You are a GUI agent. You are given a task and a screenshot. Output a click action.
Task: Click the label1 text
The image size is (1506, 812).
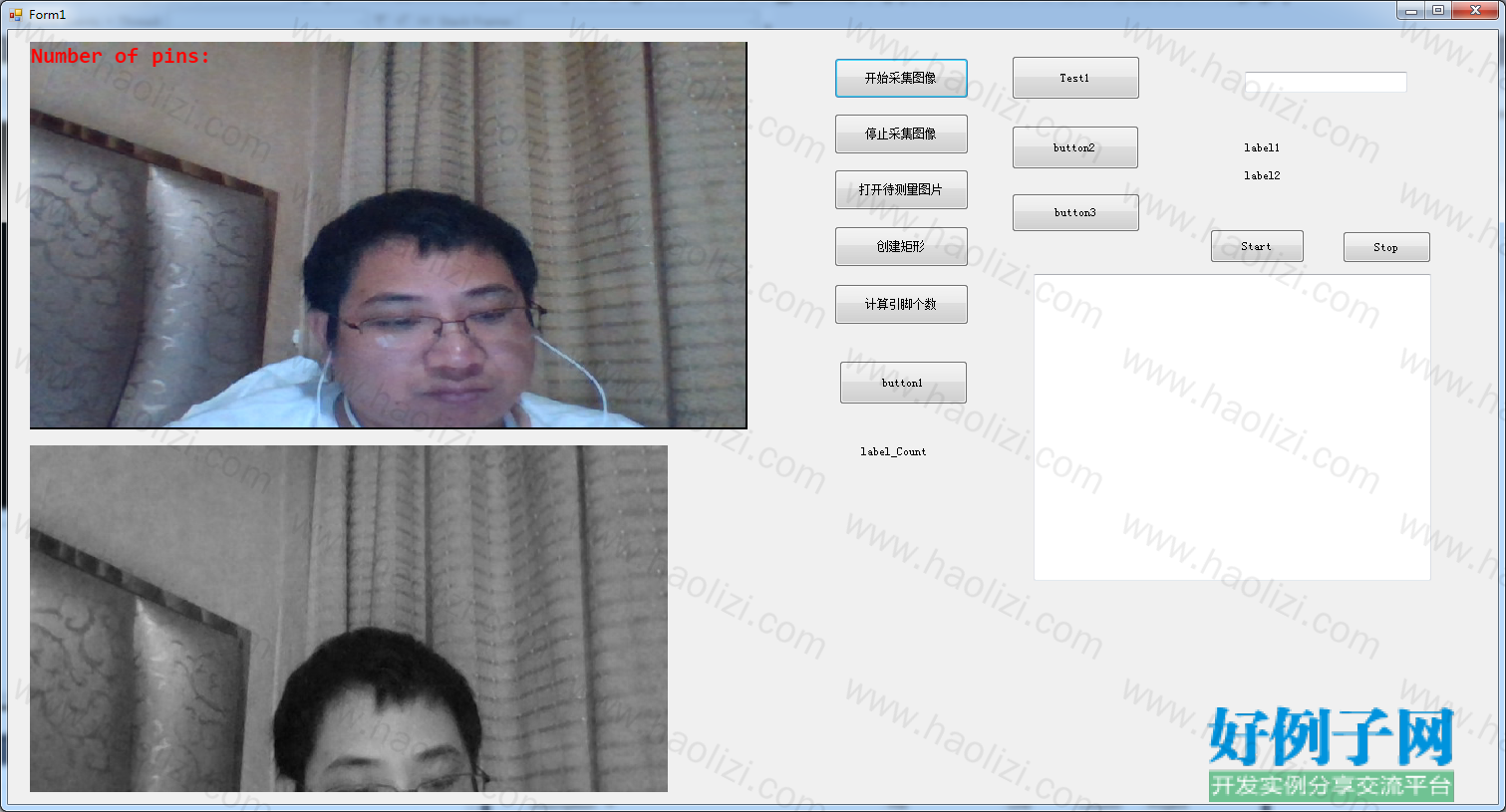(x=1262, y=147)
